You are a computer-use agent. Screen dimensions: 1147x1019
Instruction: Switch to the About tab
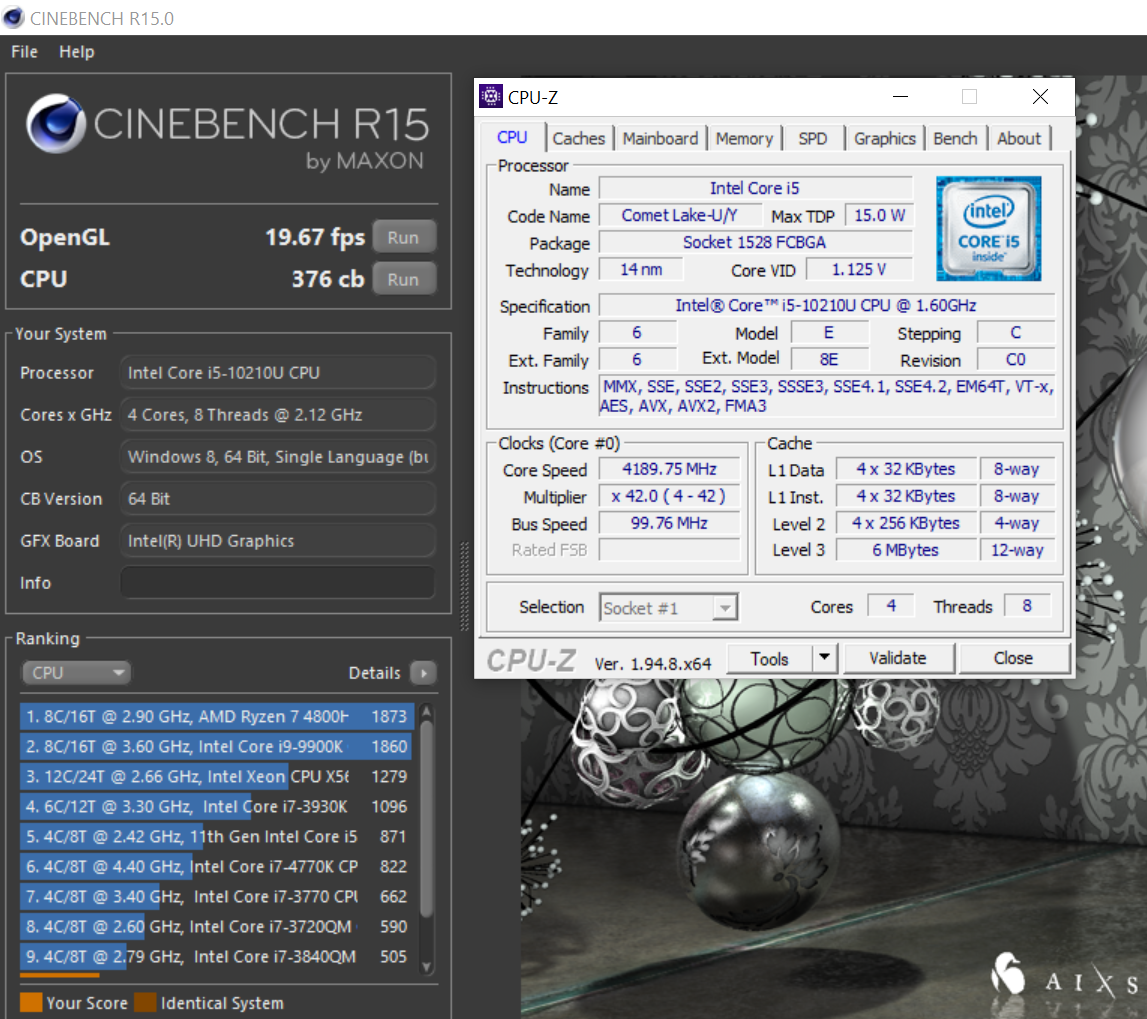(1019, 138)
